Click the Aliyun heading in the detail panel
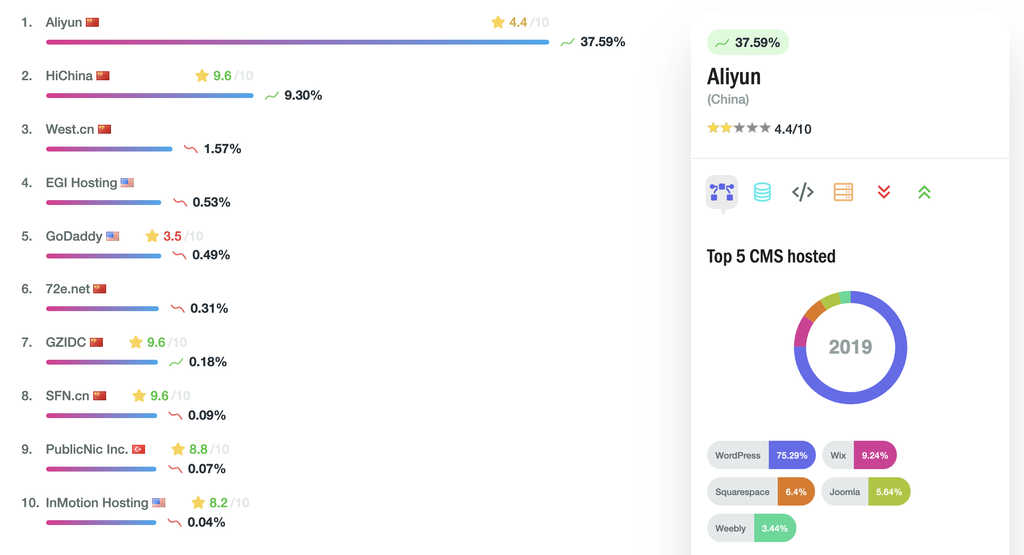The image size is (1024, 555). [x=733, y=77]
